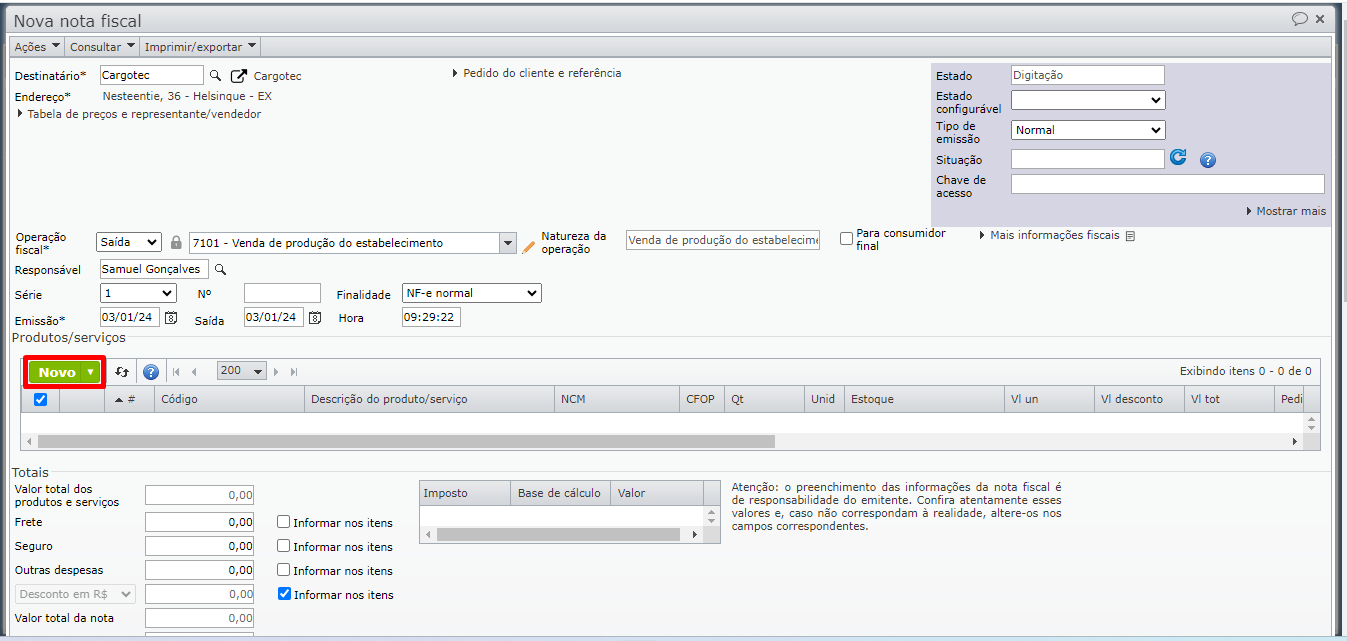1347x641 pixels.
Task: Uncheck Informar nos itens for Desconto
Action: [x=284, y=594]
